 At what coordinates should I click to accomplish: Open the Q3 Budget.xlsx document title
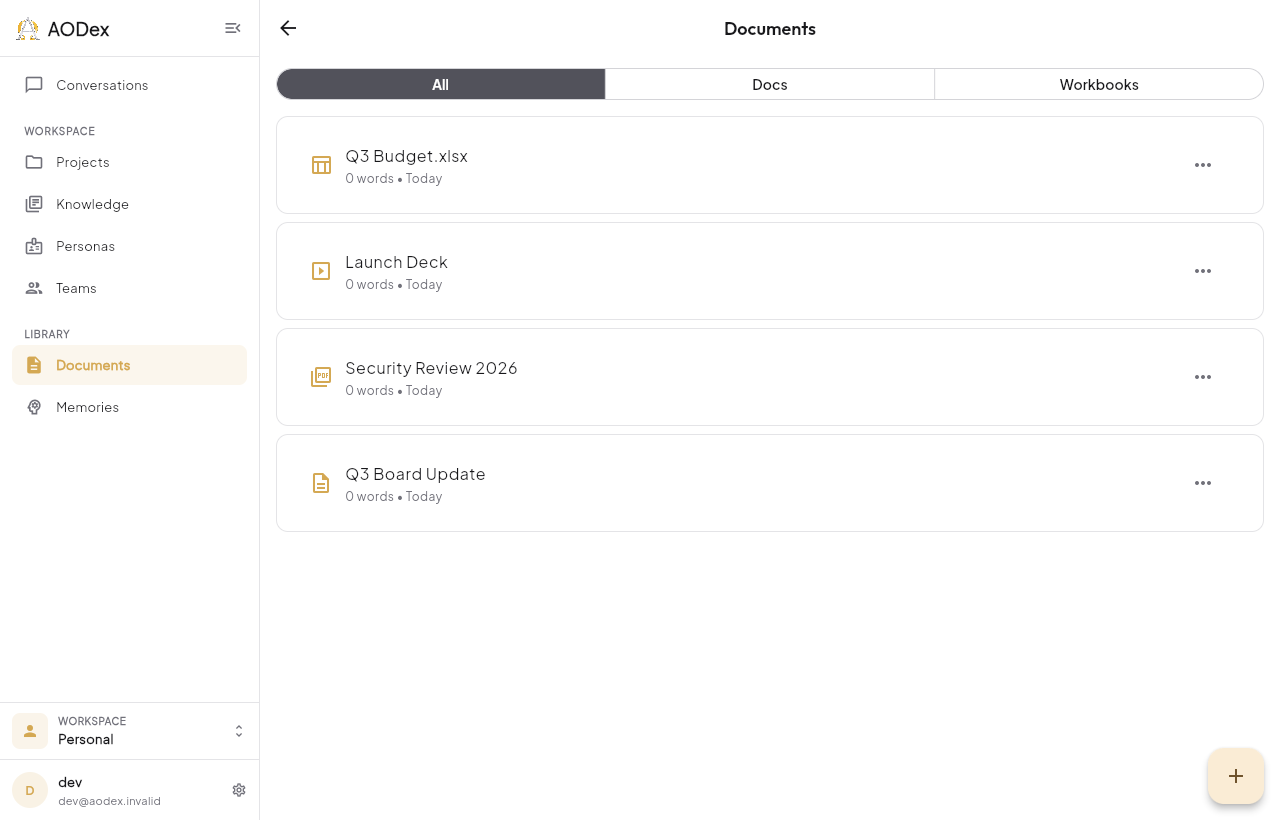407,156
